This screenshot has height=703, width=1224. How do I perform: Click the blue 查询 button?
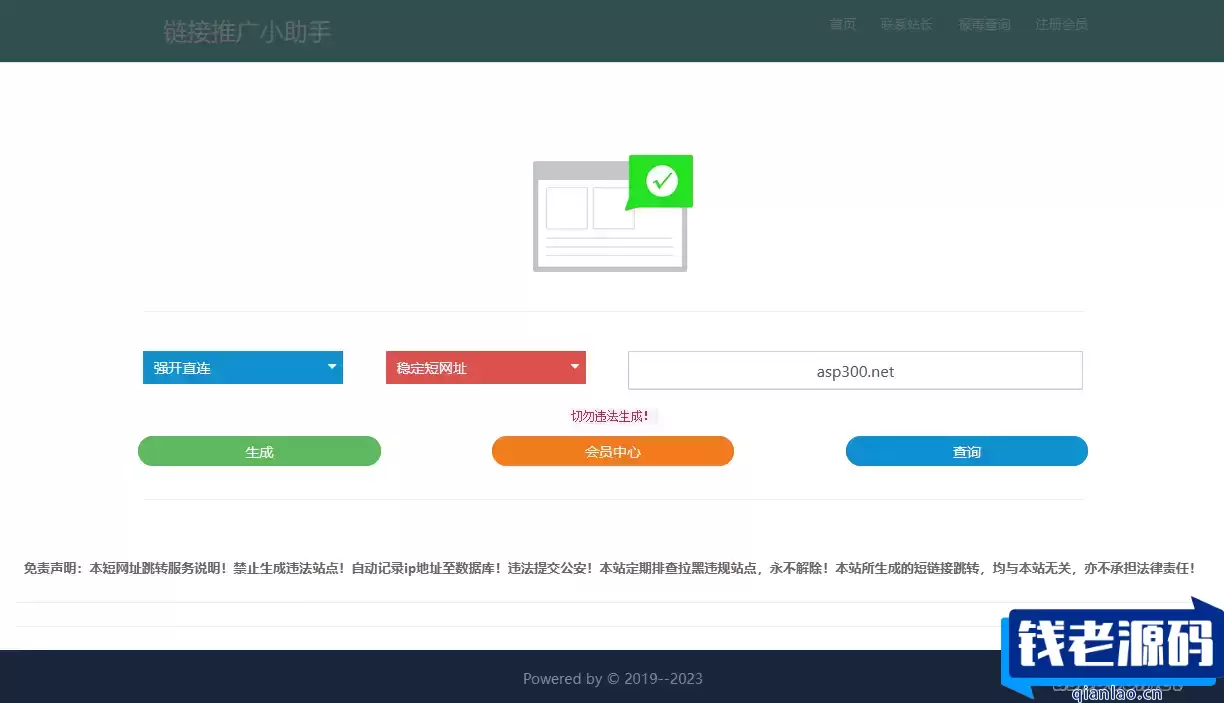coord(967,451)
